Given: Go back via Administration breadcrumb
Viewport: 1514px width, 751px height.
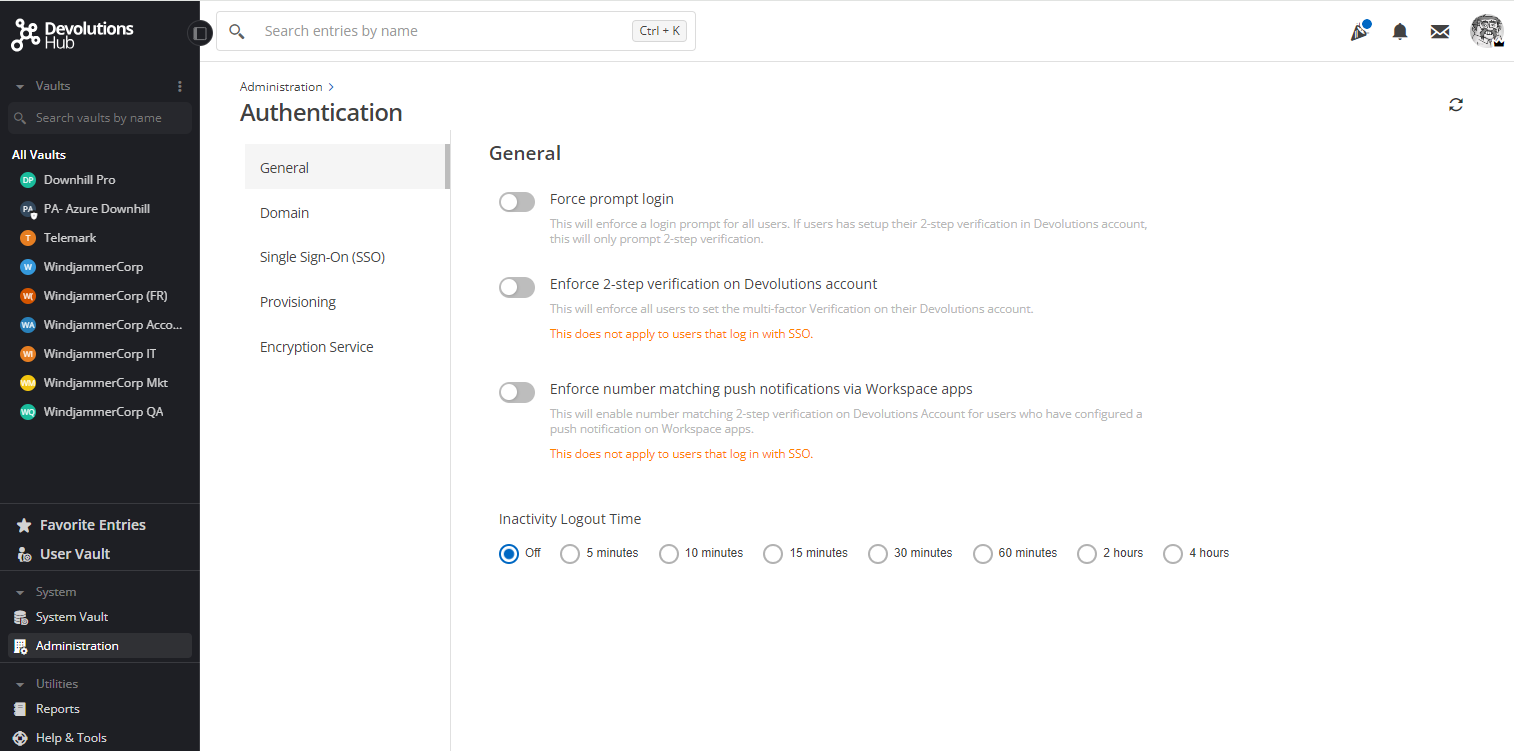Looking at the screenshot, I should [281, 87].
